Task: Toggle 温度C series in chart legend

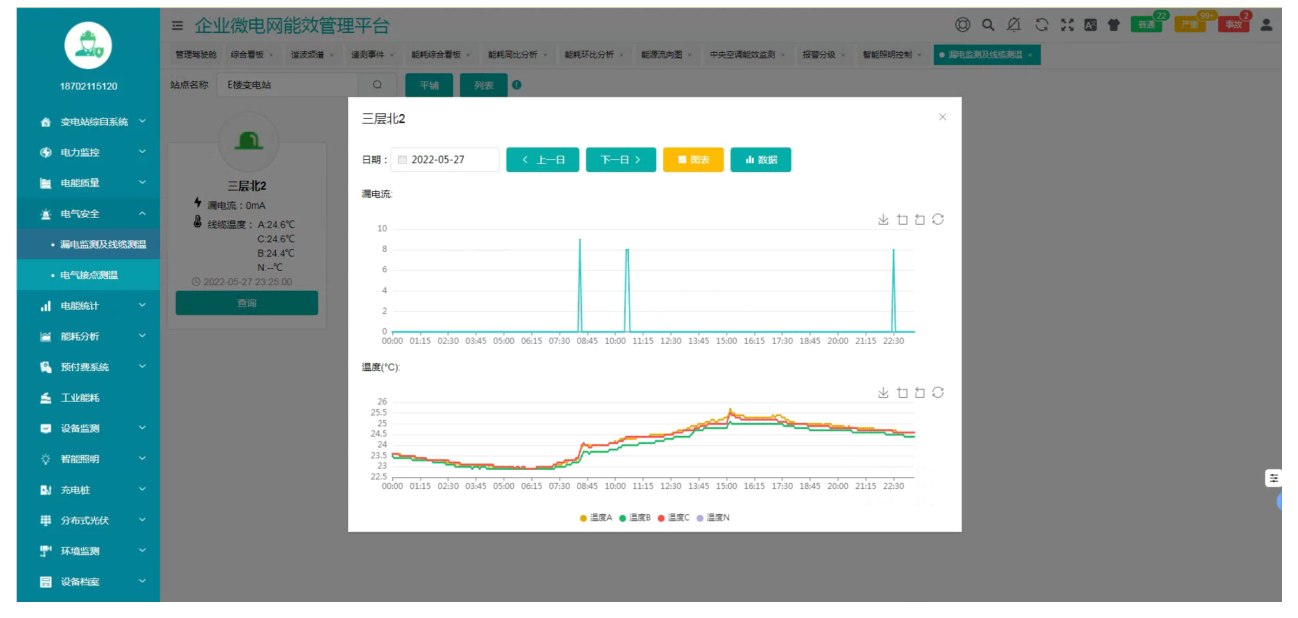Action: [674, 518]
